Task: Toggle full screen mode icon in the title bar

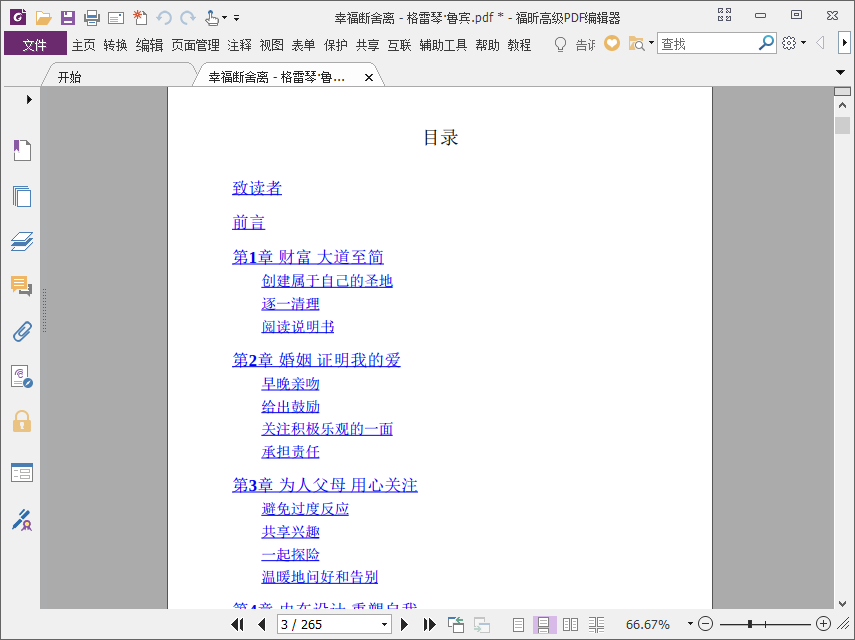Action: tap(724, 15)
